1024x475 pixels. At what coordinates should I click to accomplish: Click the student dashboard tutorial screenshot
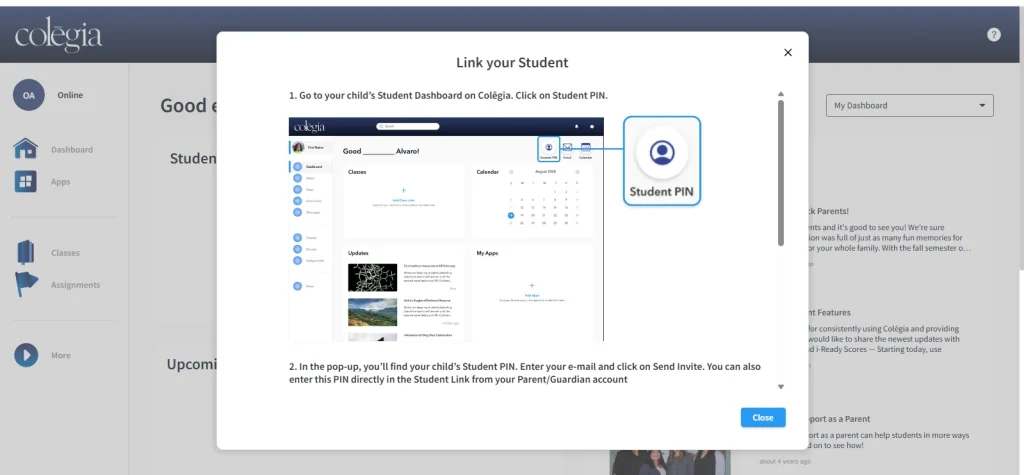(446, 229)
